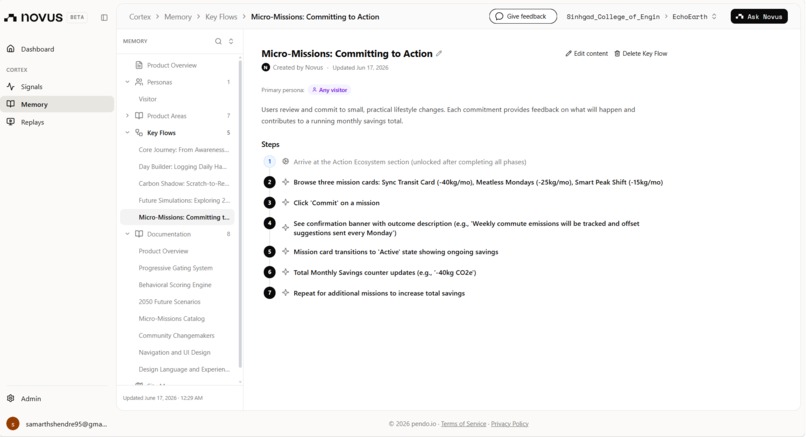Click the Novus logo
The width and height of the screenshot is (806, 437).
pyautogui.click(x=33, y=17)
